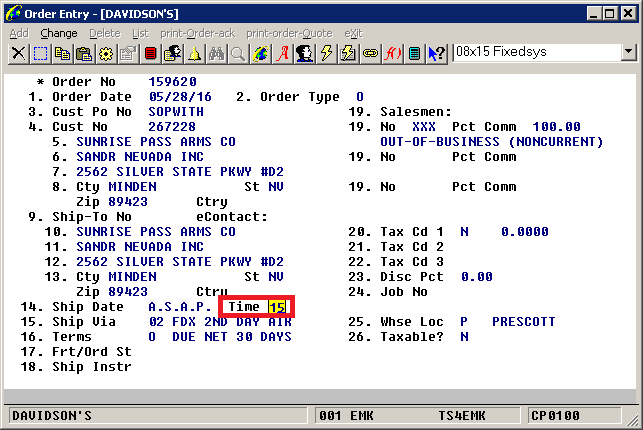The width and height of the screenshot is (643, 430).
Task: Click Whse Loc name PRESCOTT
Action: 524,322
